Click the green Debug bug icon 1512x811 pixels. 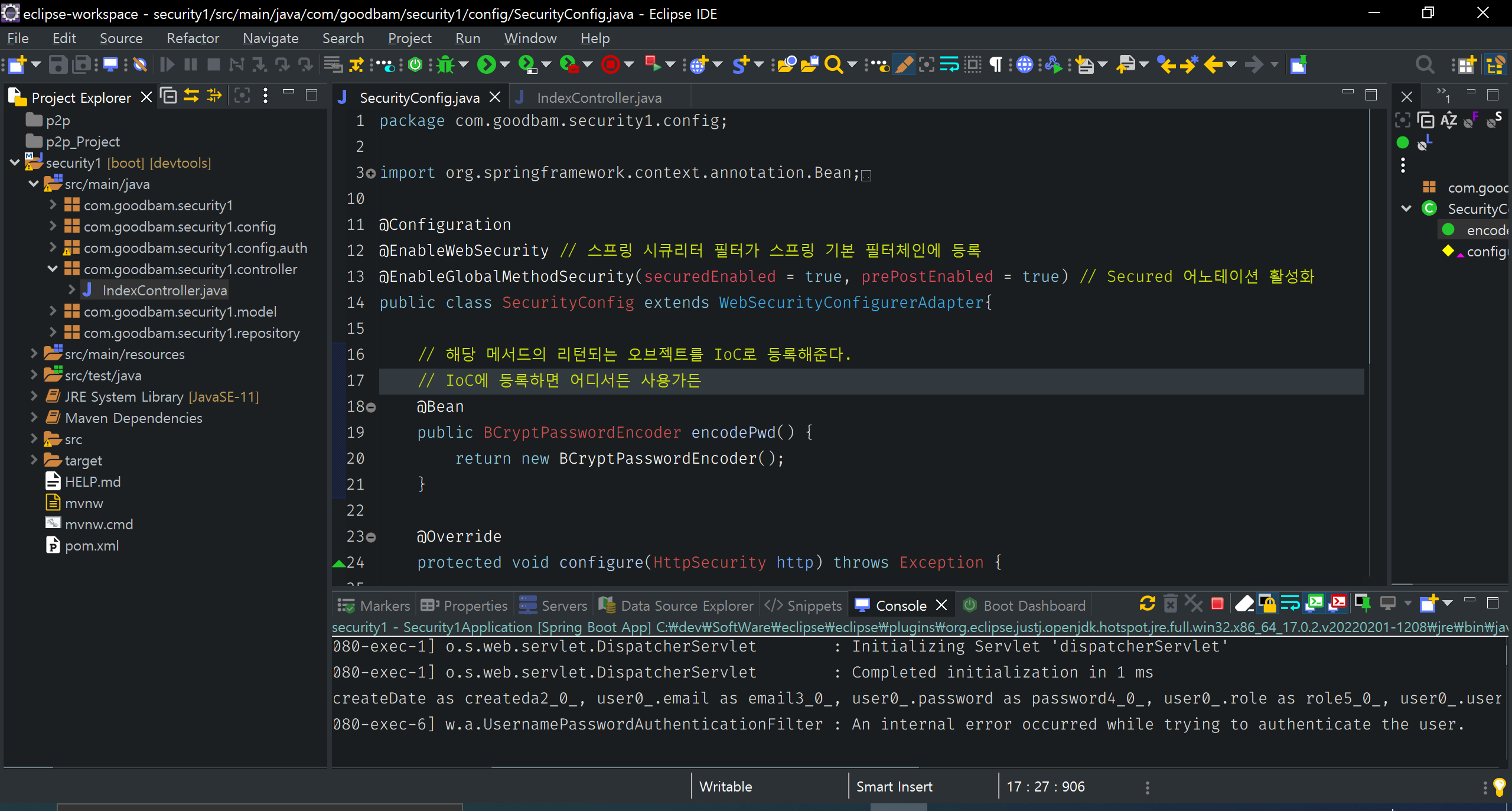click(445, 64)
